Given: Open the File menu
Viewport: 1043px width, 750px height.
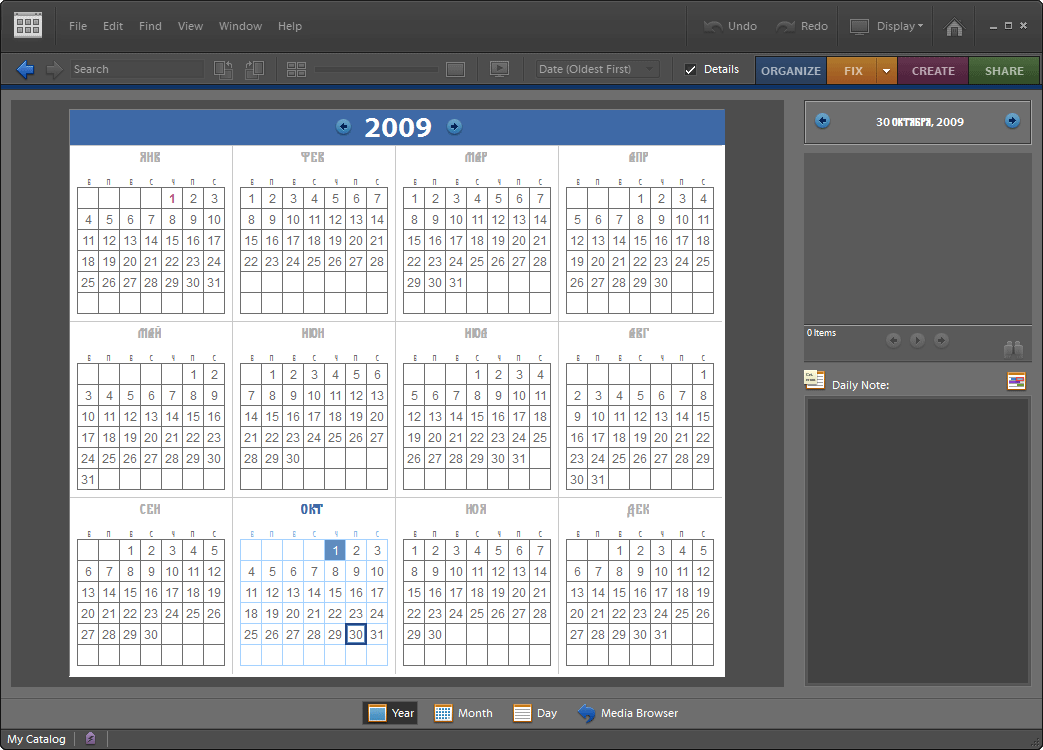Looking at the screenshot, I should (78, 26).
